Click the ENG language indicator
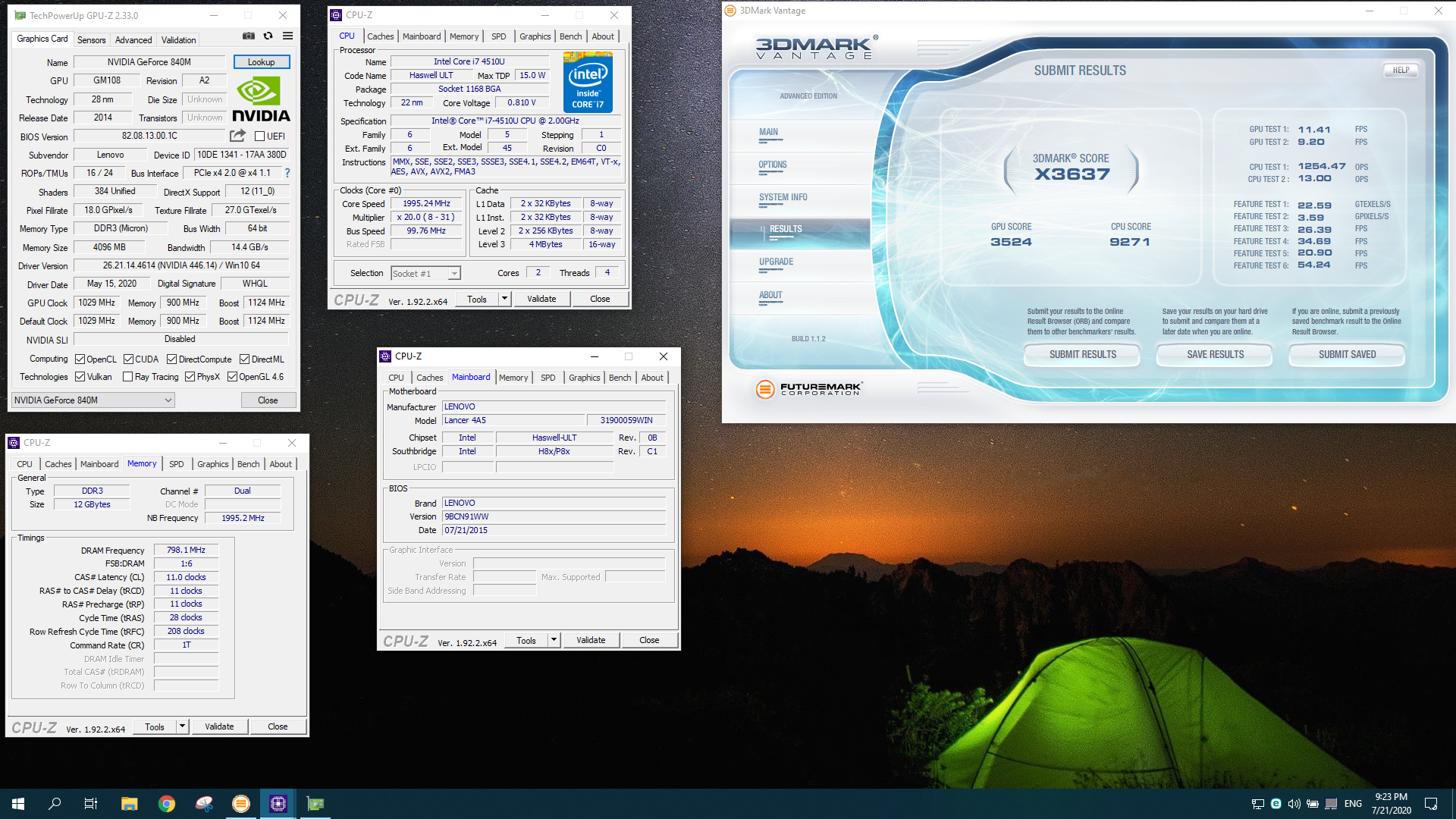1456x819 pixels. (1353, 804)
